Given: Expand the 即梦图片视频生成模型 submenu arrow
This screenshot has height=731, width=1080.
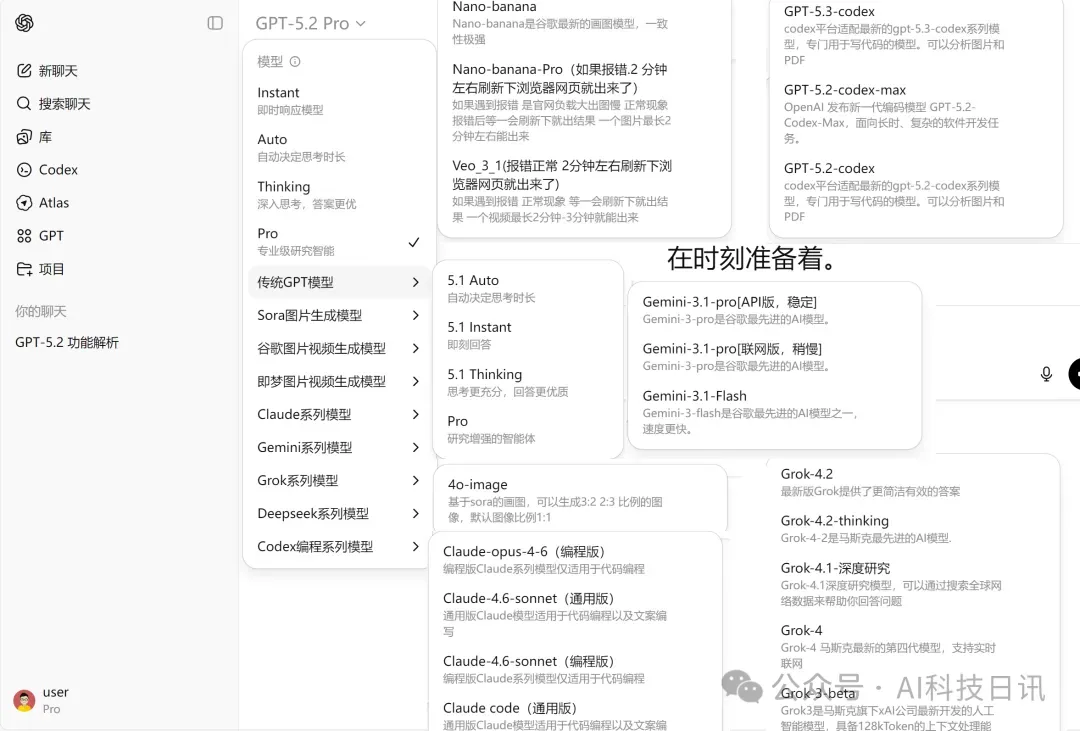Looking at the screenshot, I should pyautogui.click(x=415, y=381).
